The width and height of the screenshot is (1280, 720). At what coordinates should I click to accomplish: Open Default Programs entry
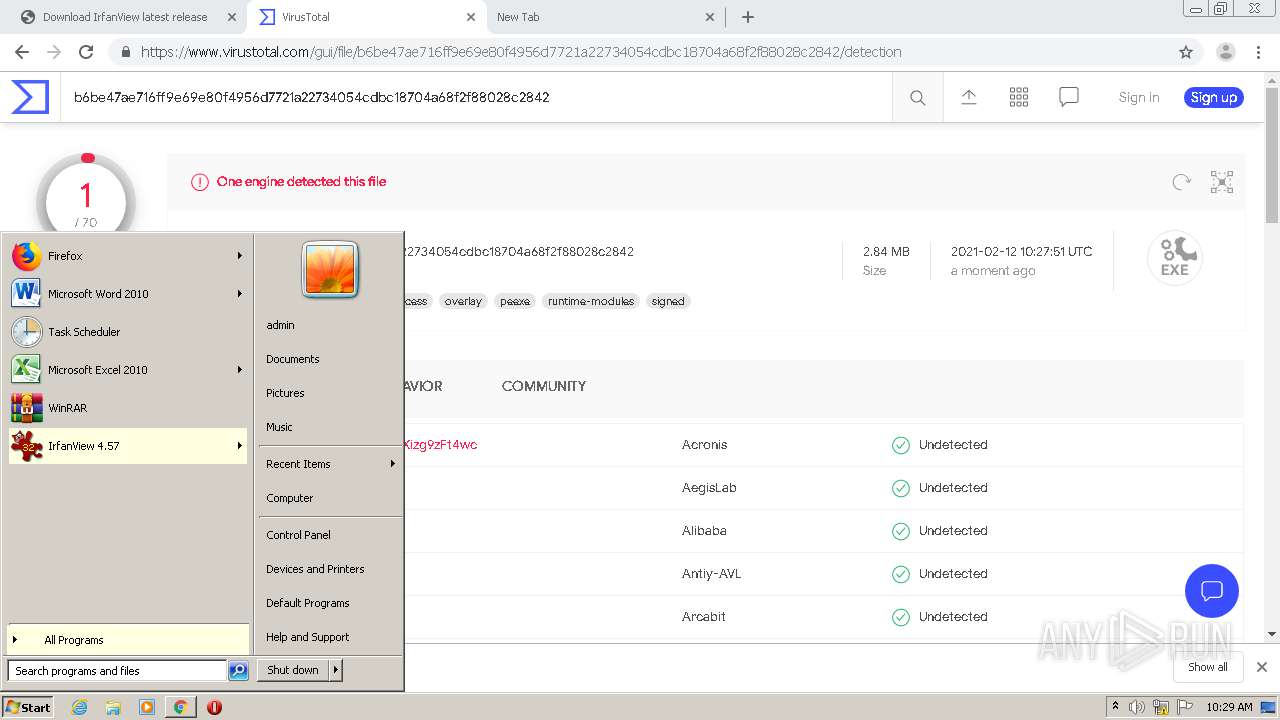308,603
